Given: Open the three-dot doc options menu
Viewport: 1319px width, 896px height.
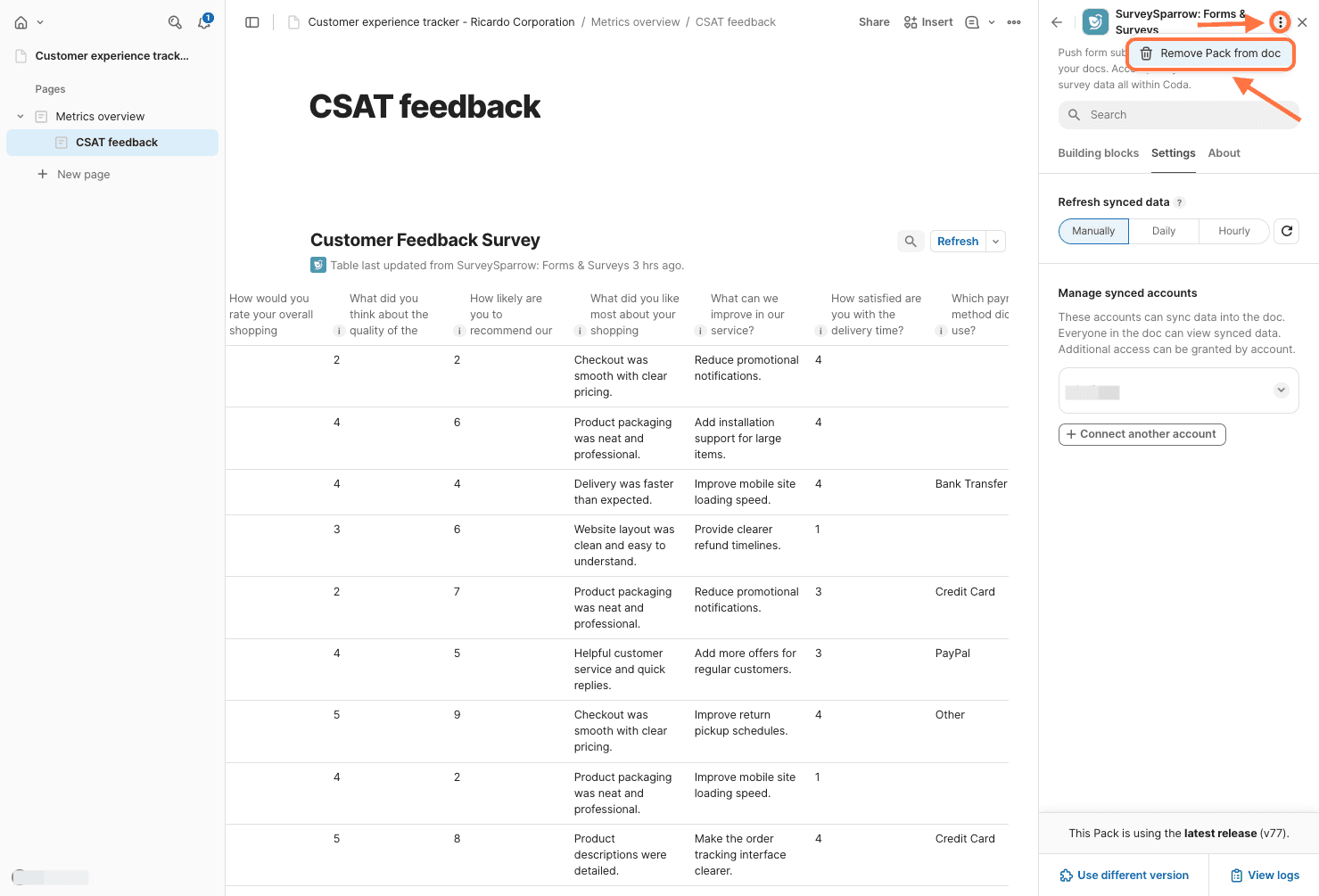Looking at the screenshot, I should tap(1014, 22).
